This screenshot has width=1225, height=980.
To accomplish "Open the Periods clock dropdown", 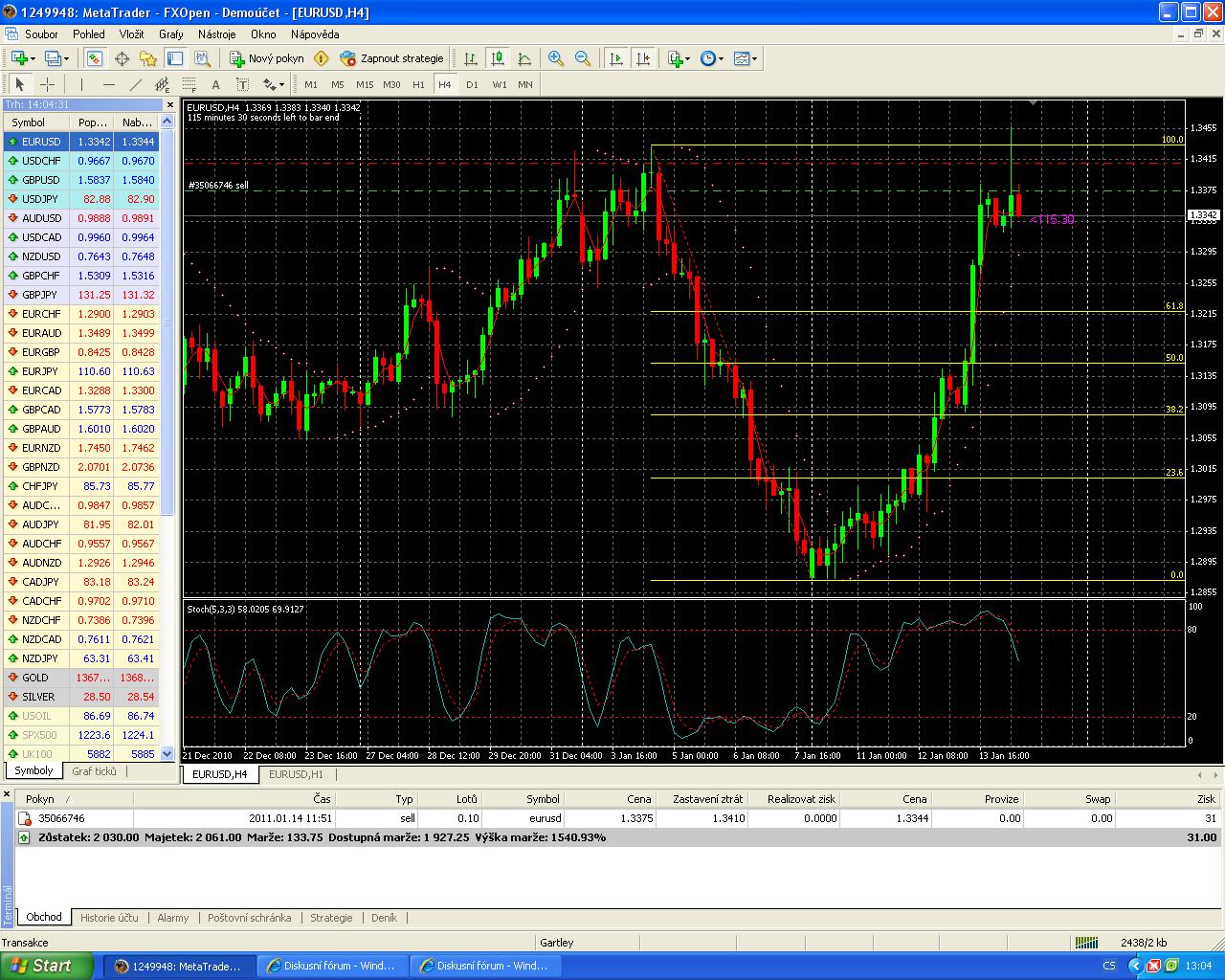I will click(711, 58).
